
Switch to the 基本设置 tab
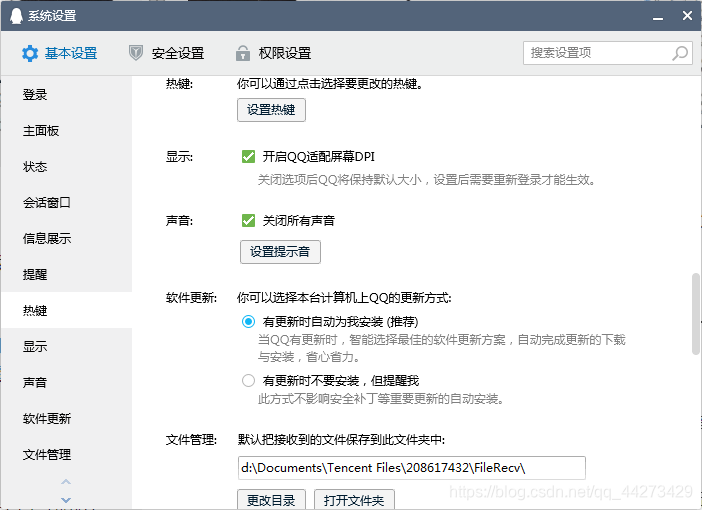tap(60, 53)
